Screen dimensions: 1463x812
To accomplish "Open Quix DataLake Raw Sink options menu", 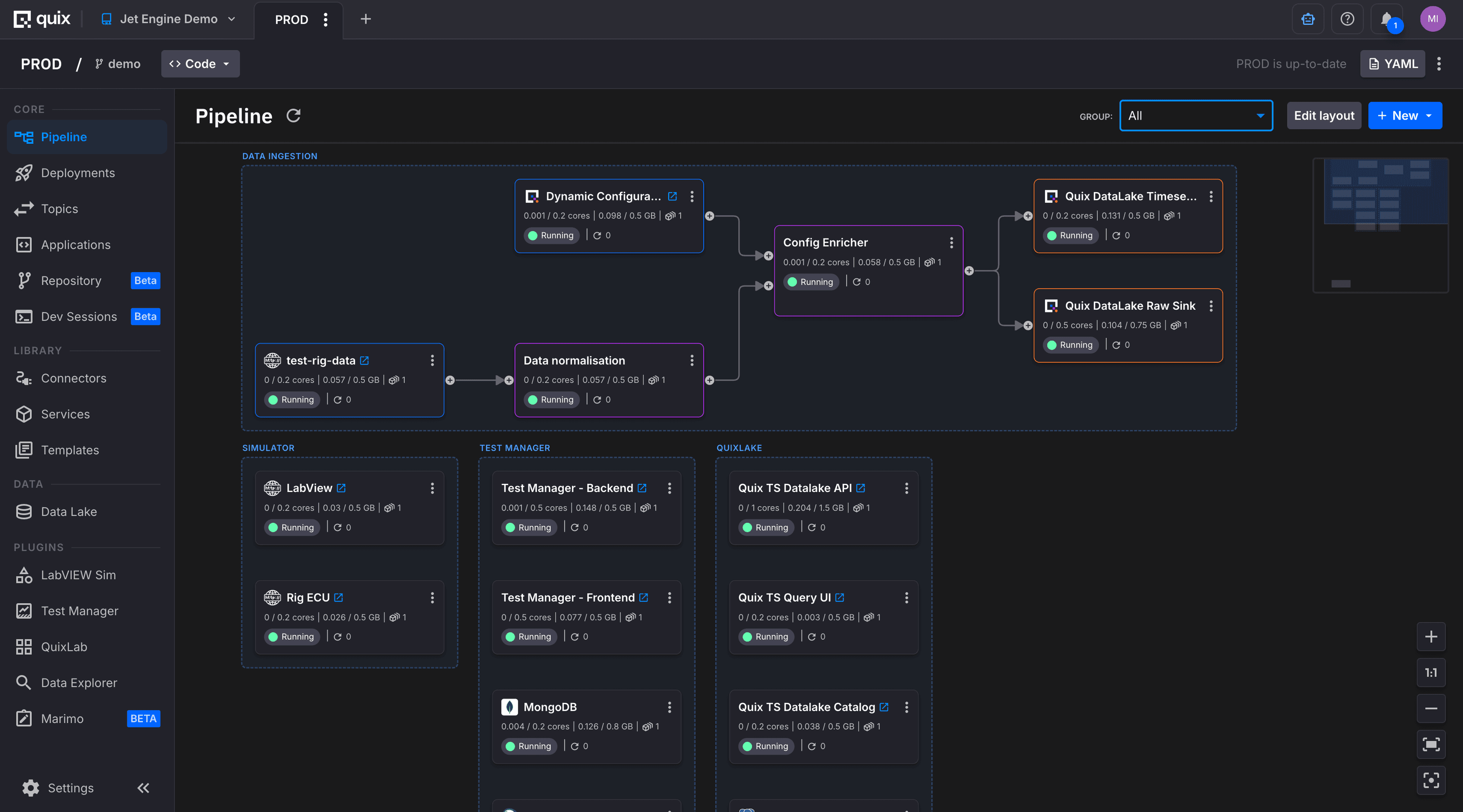I will 1211,306.
